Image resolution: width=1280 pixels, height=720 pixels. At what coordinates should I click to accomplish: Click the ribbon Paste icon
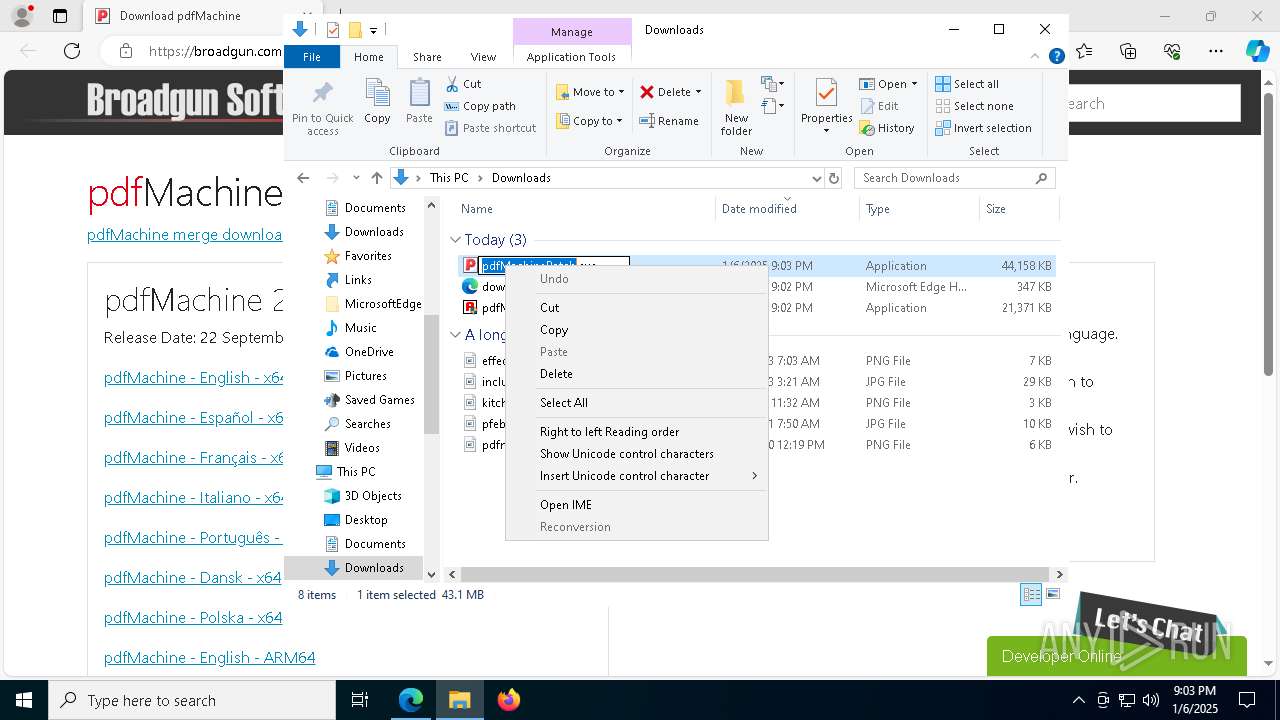[x=419, y=101]
